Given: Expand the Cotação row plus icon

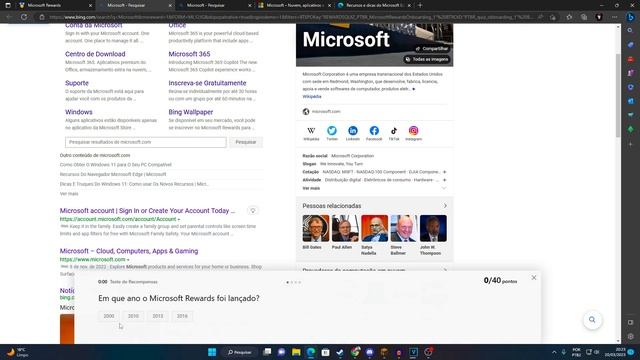Looking at the screenshot, I should (x=444, y=172).
